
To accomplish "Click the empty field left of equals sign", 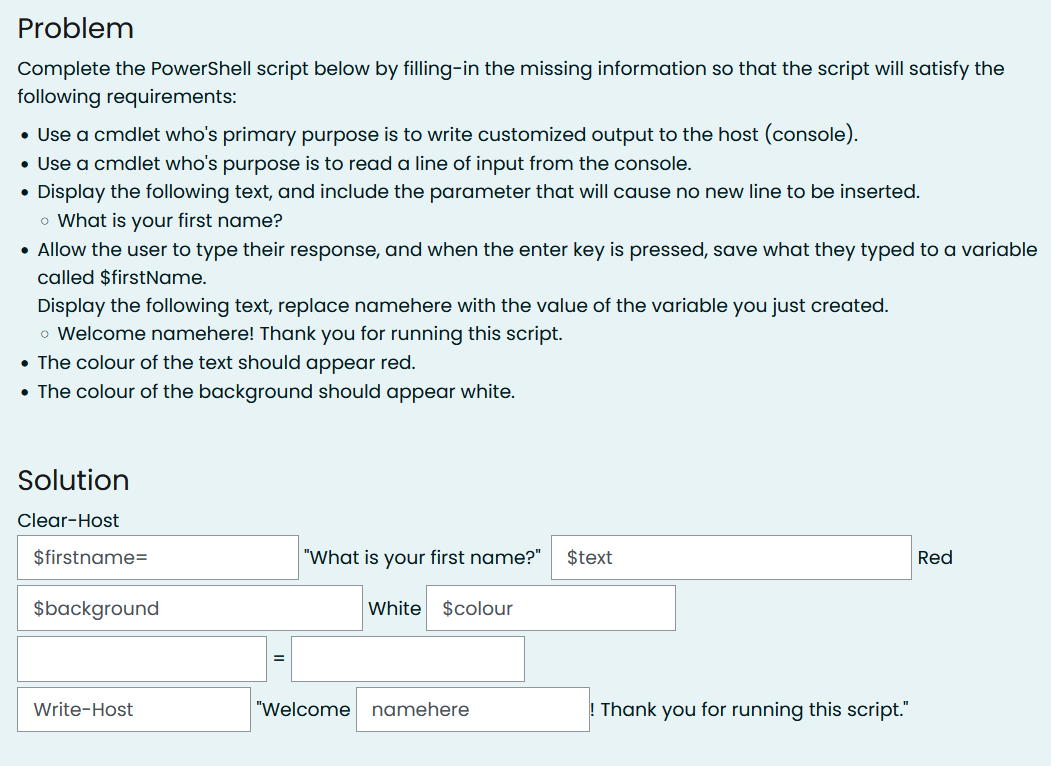I will (x=142, y=659).
